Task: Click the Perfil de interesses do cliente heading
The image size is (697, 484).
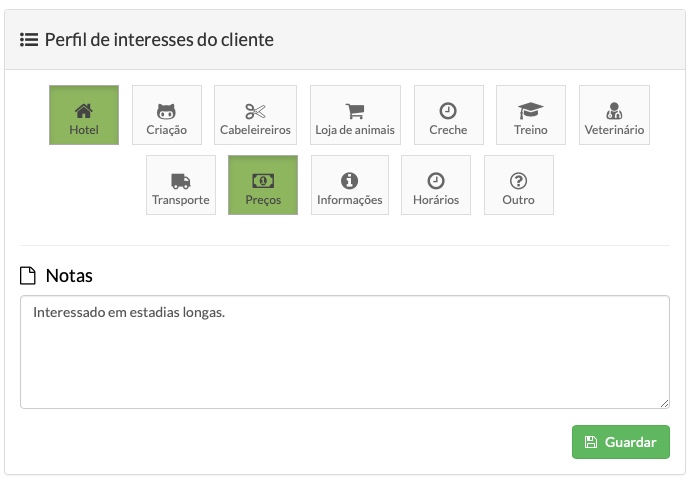Action: pyautogui.click(x=159, y=40)
